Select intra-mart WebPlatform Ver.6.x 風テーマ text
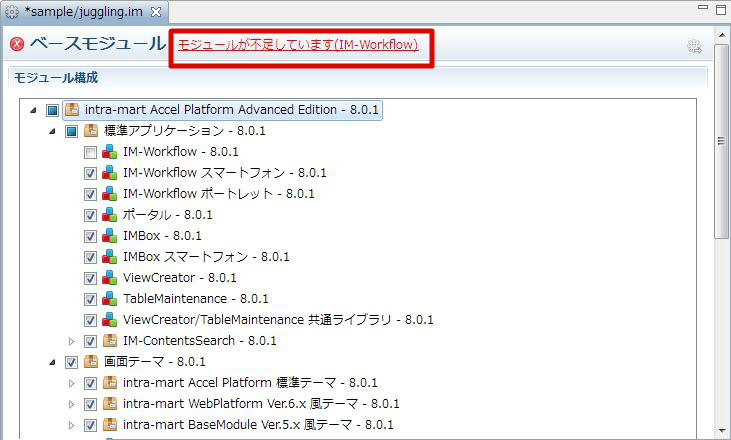 [261, 404]
